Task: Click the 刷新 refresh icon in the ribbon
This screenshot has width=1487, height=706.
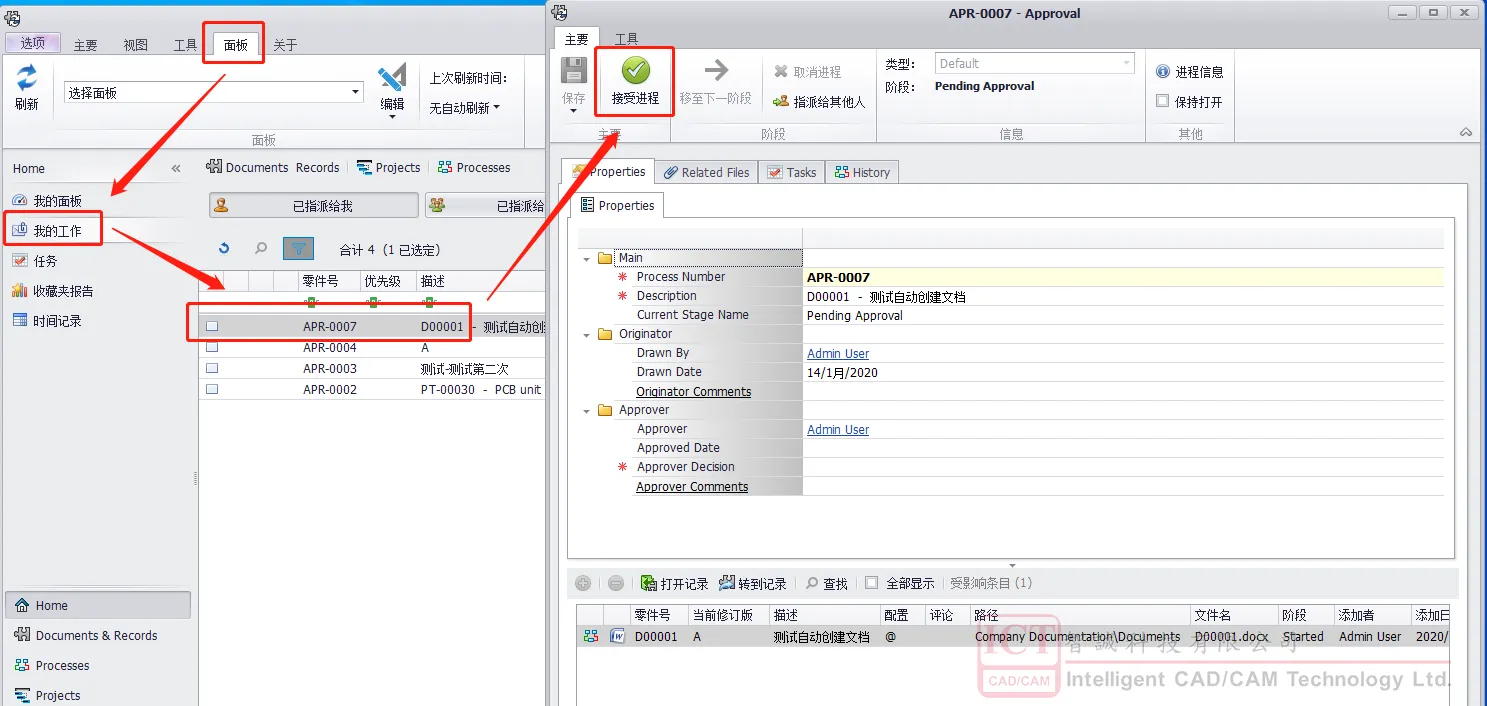Action: tap(27, 78)
